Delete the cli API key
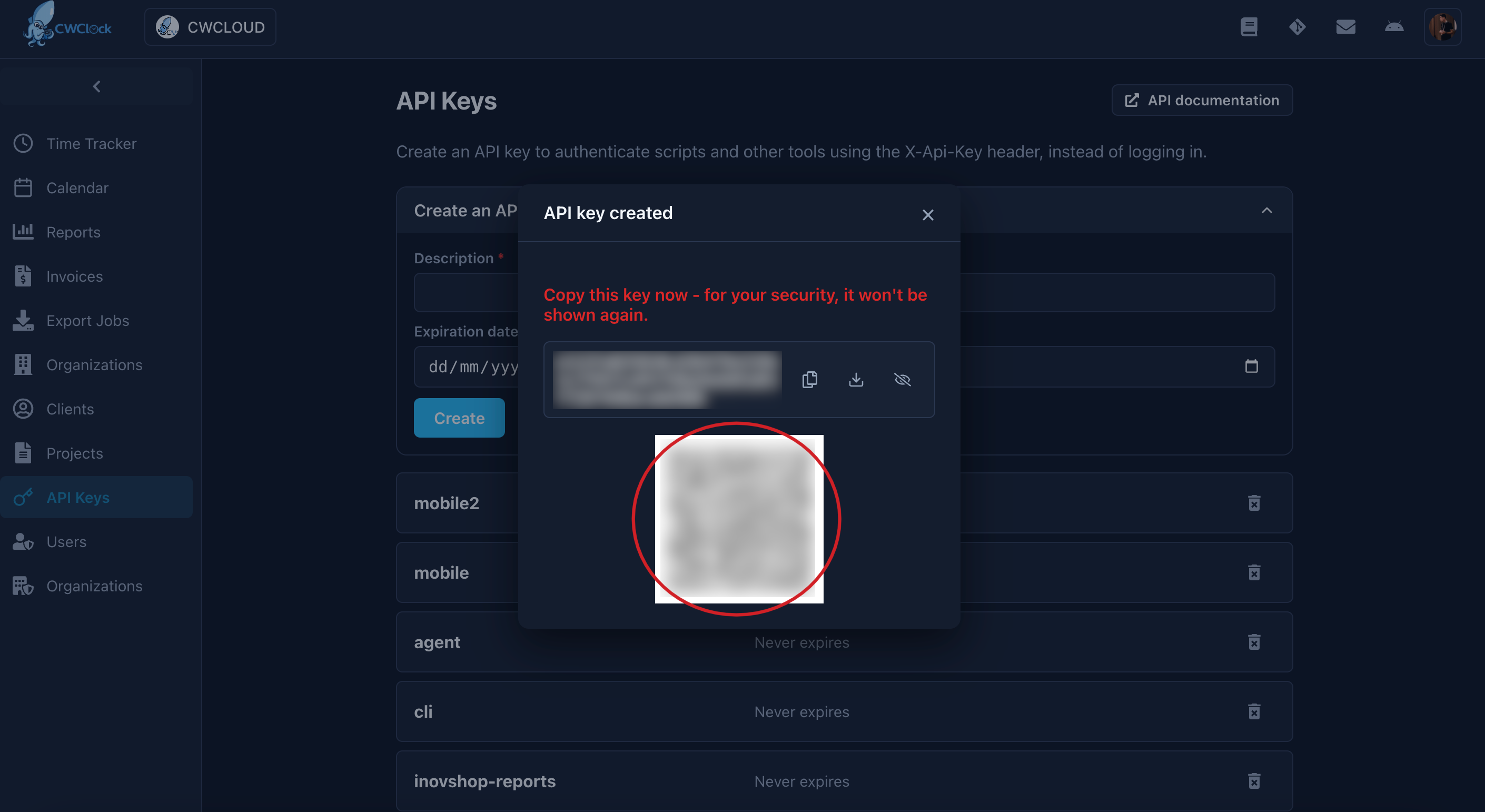 [x=1254, y=712]
